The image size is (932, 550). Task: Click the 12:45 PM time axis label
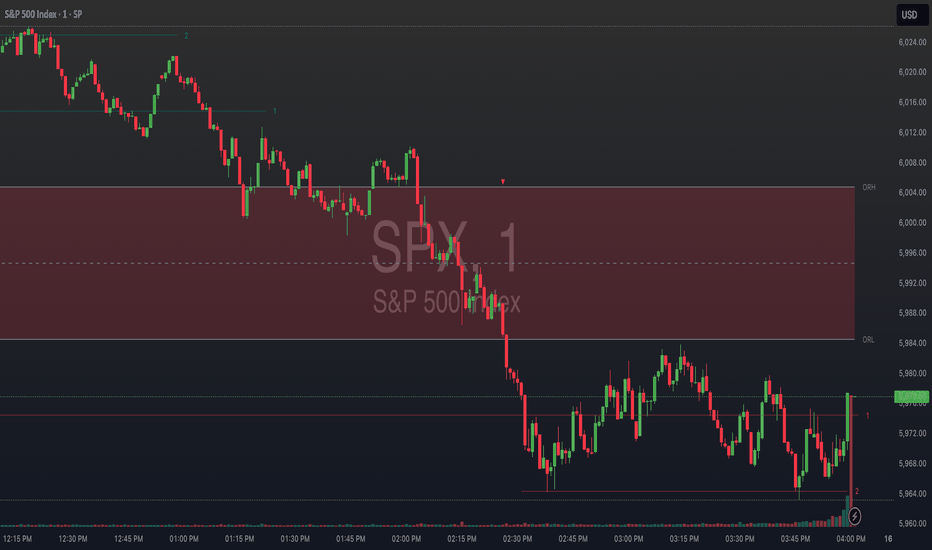click(x=128, y=539)
